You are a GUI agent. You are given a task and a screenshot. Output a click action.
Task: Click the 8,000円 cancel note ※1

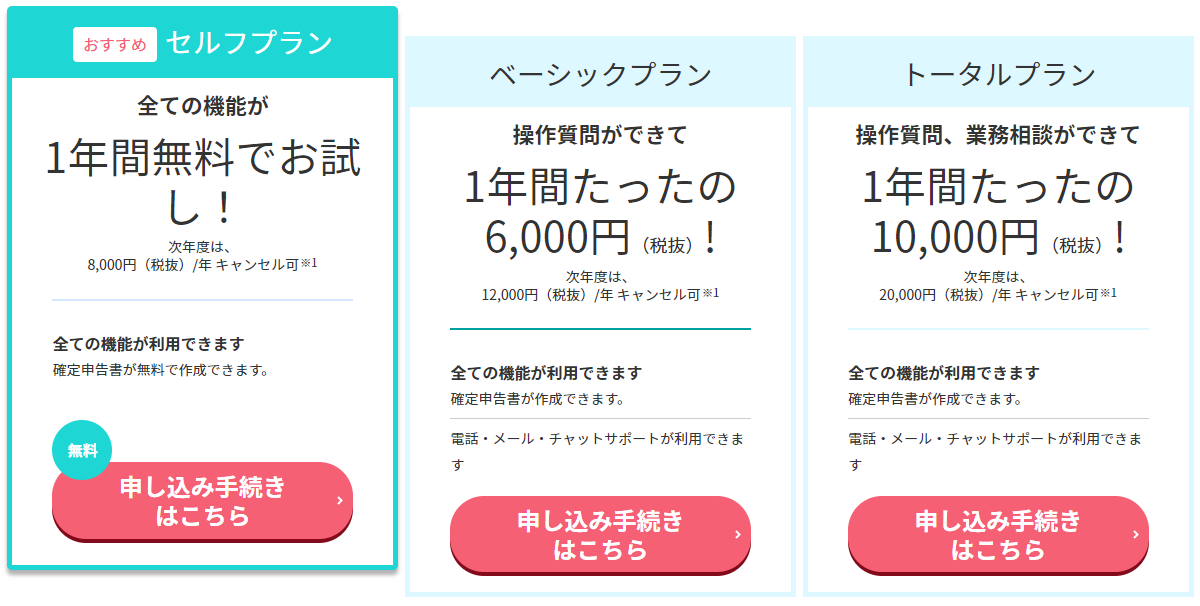pyautogui.click(x=202, y=265)
